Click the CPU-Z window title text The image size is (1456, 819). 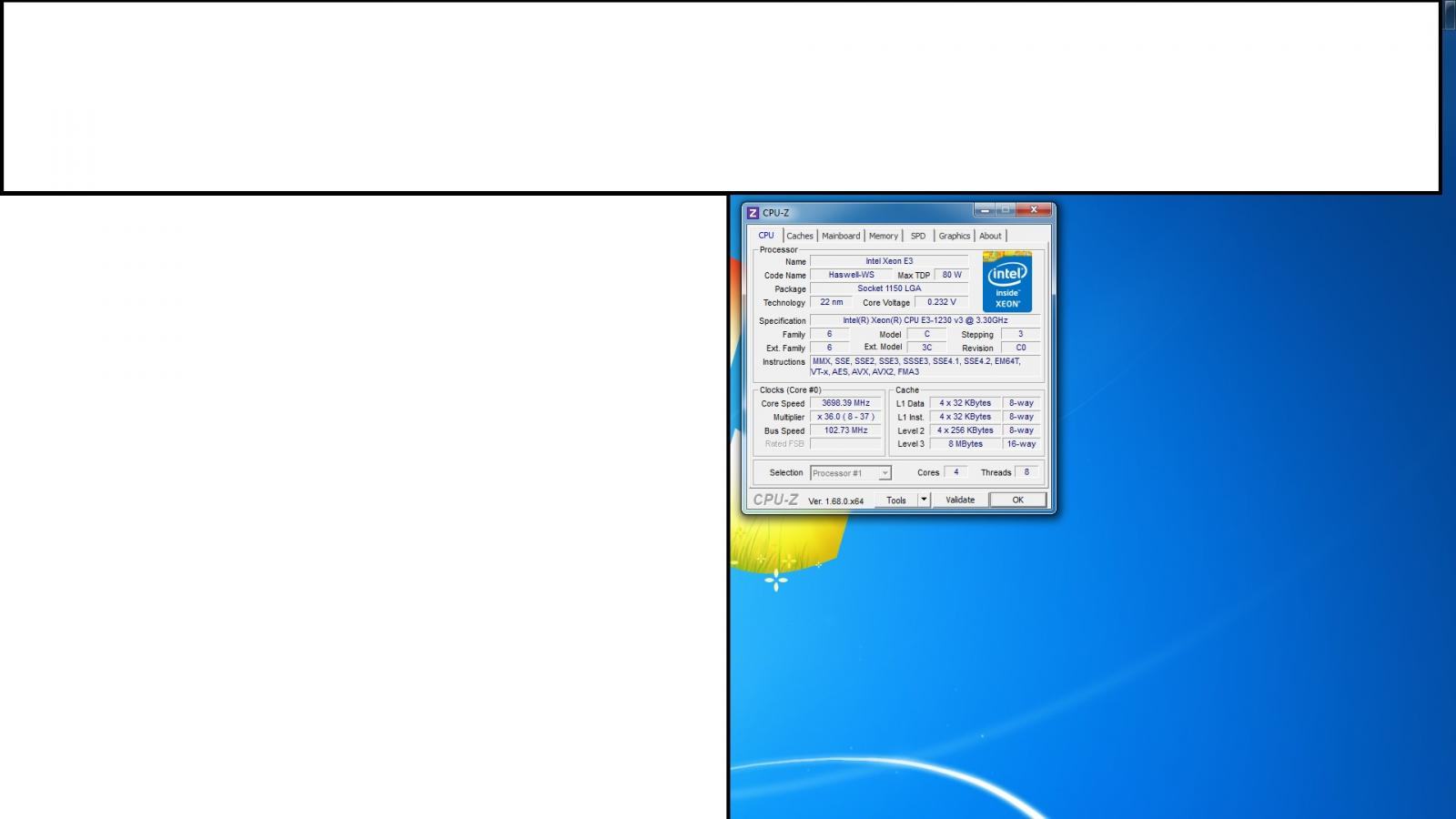[775, 213]
